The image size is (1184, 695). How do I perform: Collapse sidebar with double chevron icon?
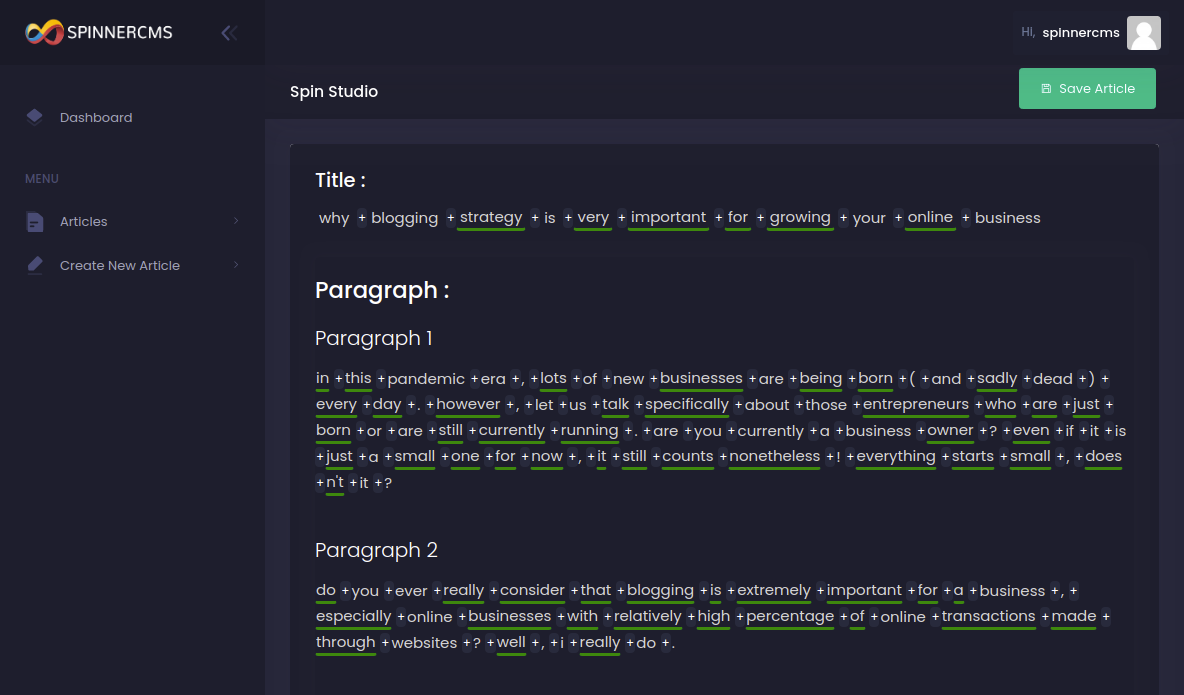(229, 33)
